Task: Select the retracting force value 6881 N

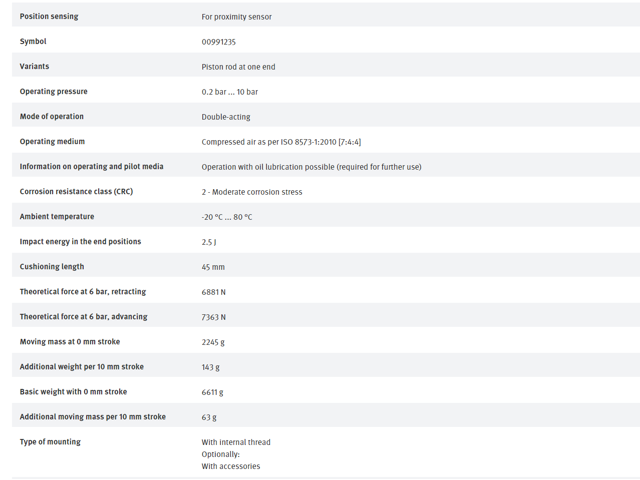Action: tap(213, 292)
